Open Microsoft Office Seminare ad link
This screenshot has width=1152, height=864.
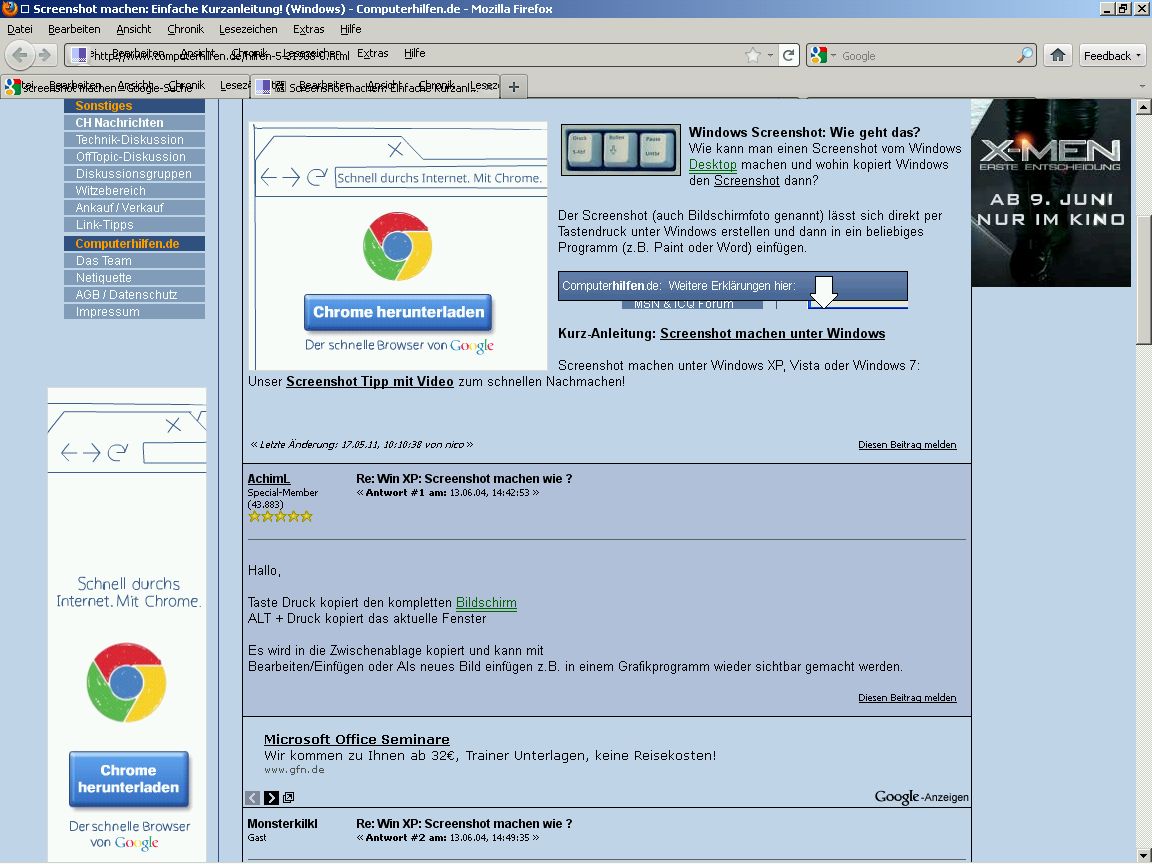(x=356, y=740)
